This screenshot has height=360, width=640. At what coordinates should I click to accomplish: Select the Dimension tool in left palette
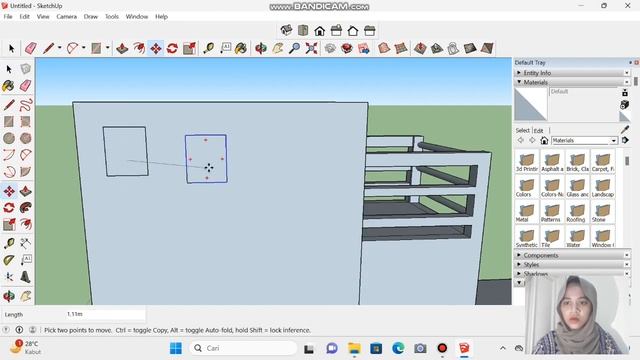click(25, 244)
